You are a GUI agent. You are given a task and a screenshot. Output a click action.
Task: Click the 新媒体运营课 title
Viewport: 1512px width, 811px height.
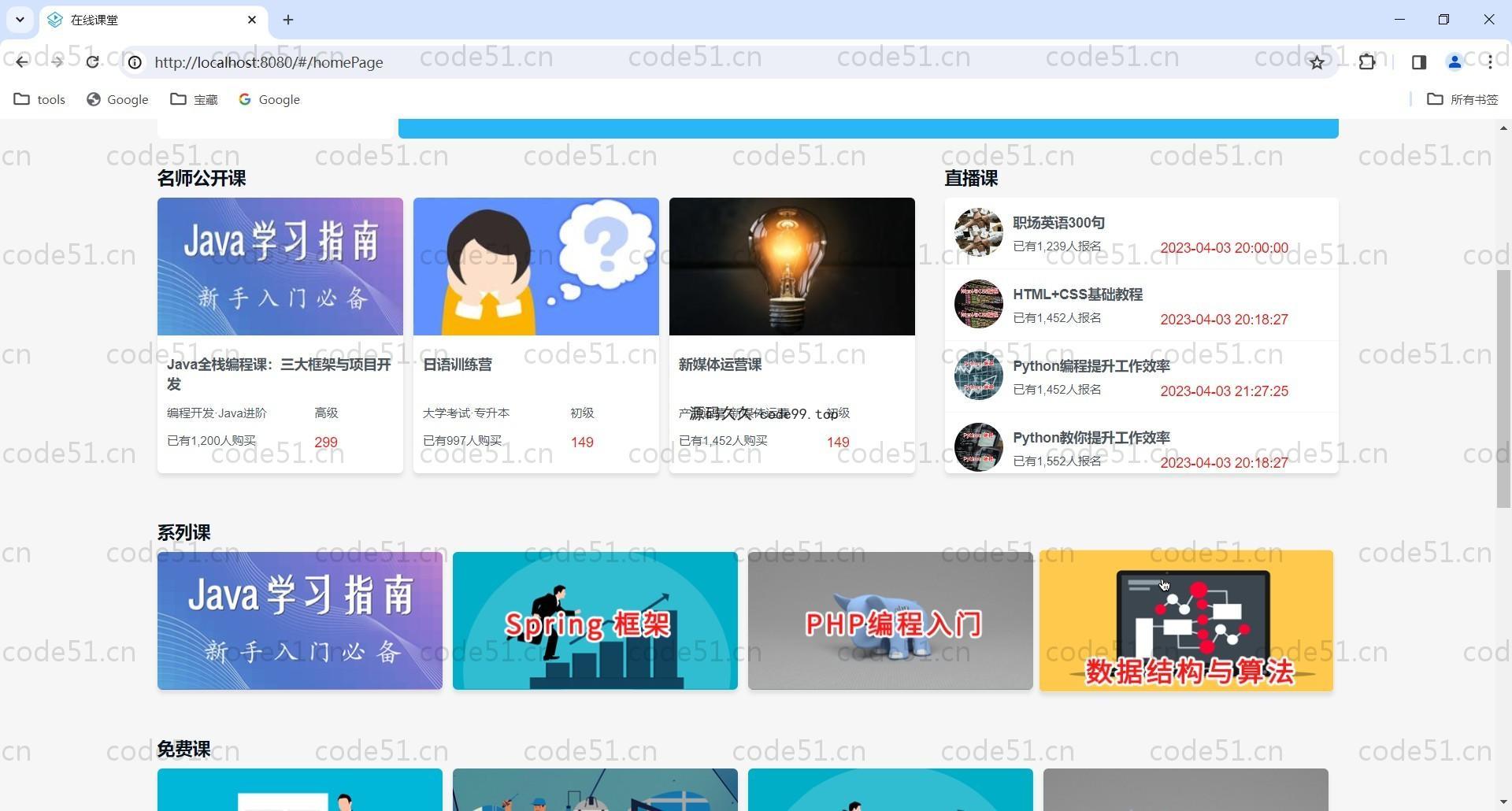pos(720,365)
